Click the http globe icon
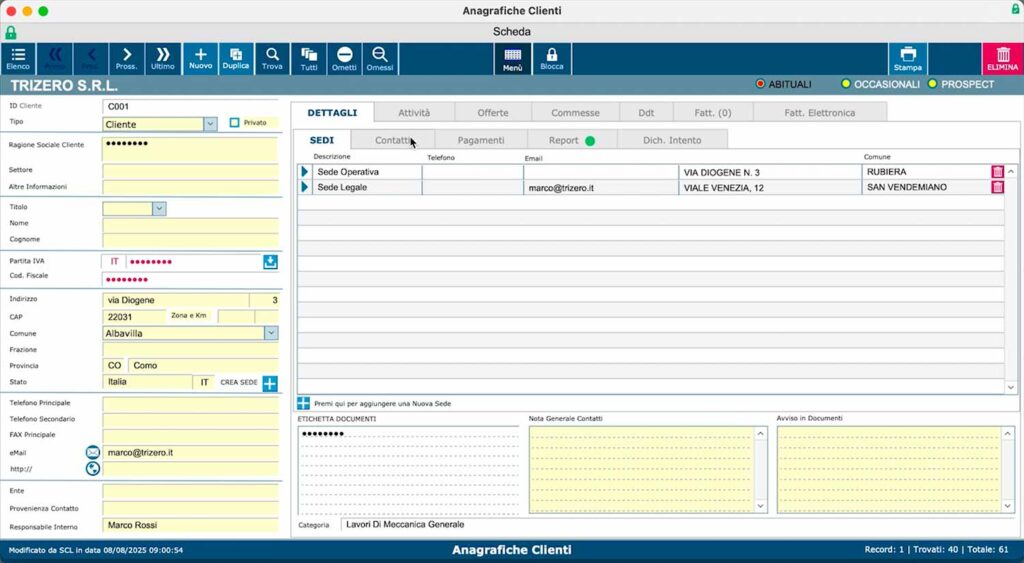Image resolution: width=1024 pixels, height=563 pixels. point(93,468)
